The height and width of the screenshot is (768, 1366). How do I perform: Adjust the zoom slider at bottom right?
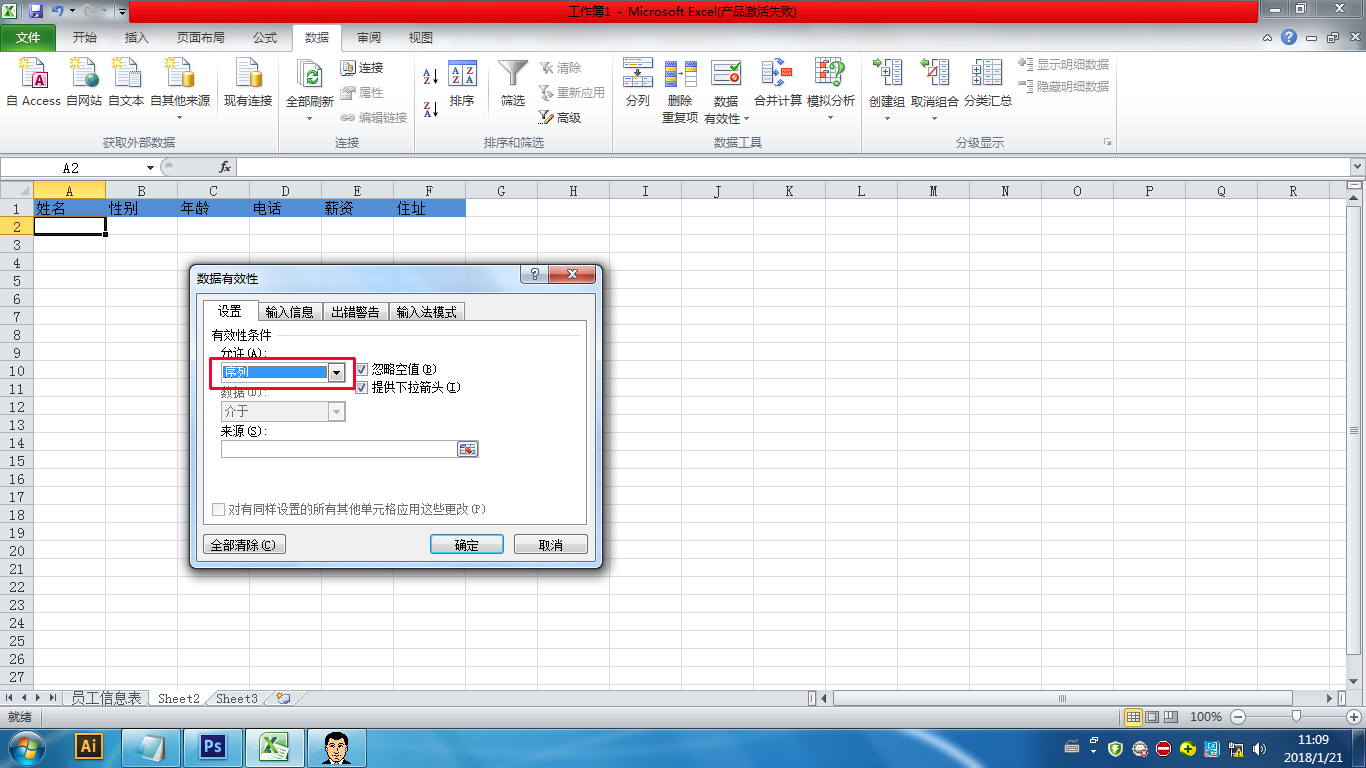click(1297, 717)
